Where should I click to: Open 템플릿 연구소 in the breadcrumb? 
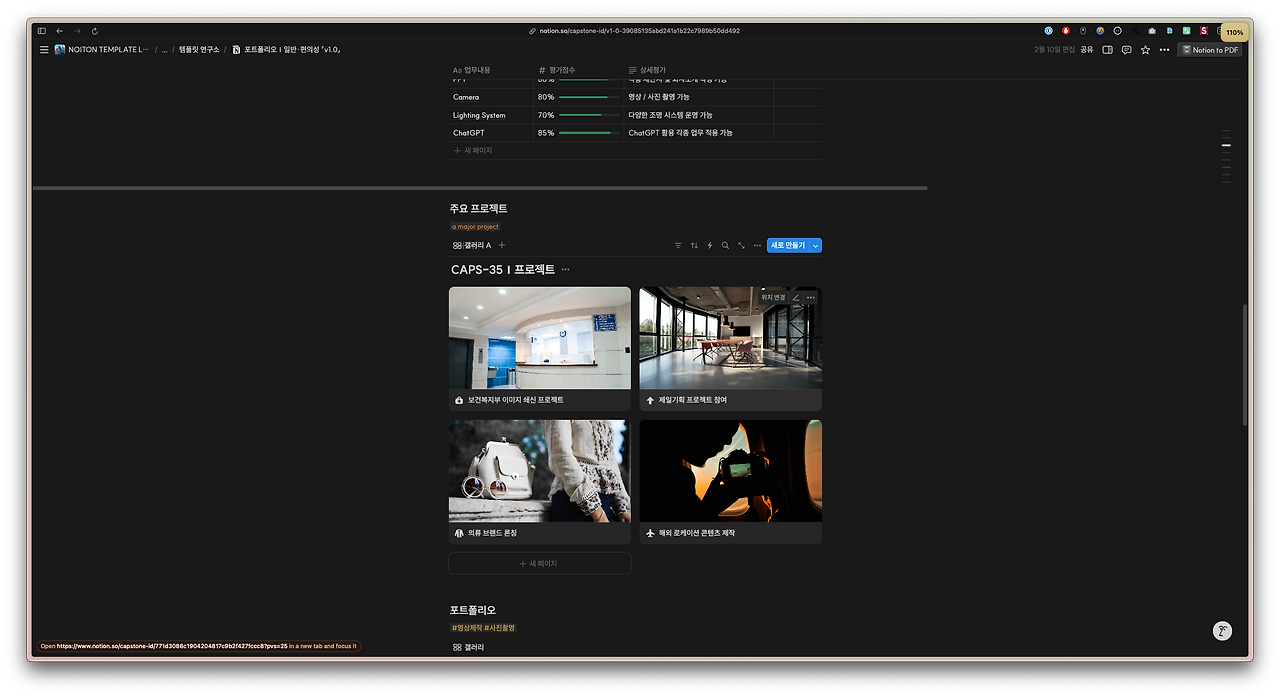tap(199, 48)
